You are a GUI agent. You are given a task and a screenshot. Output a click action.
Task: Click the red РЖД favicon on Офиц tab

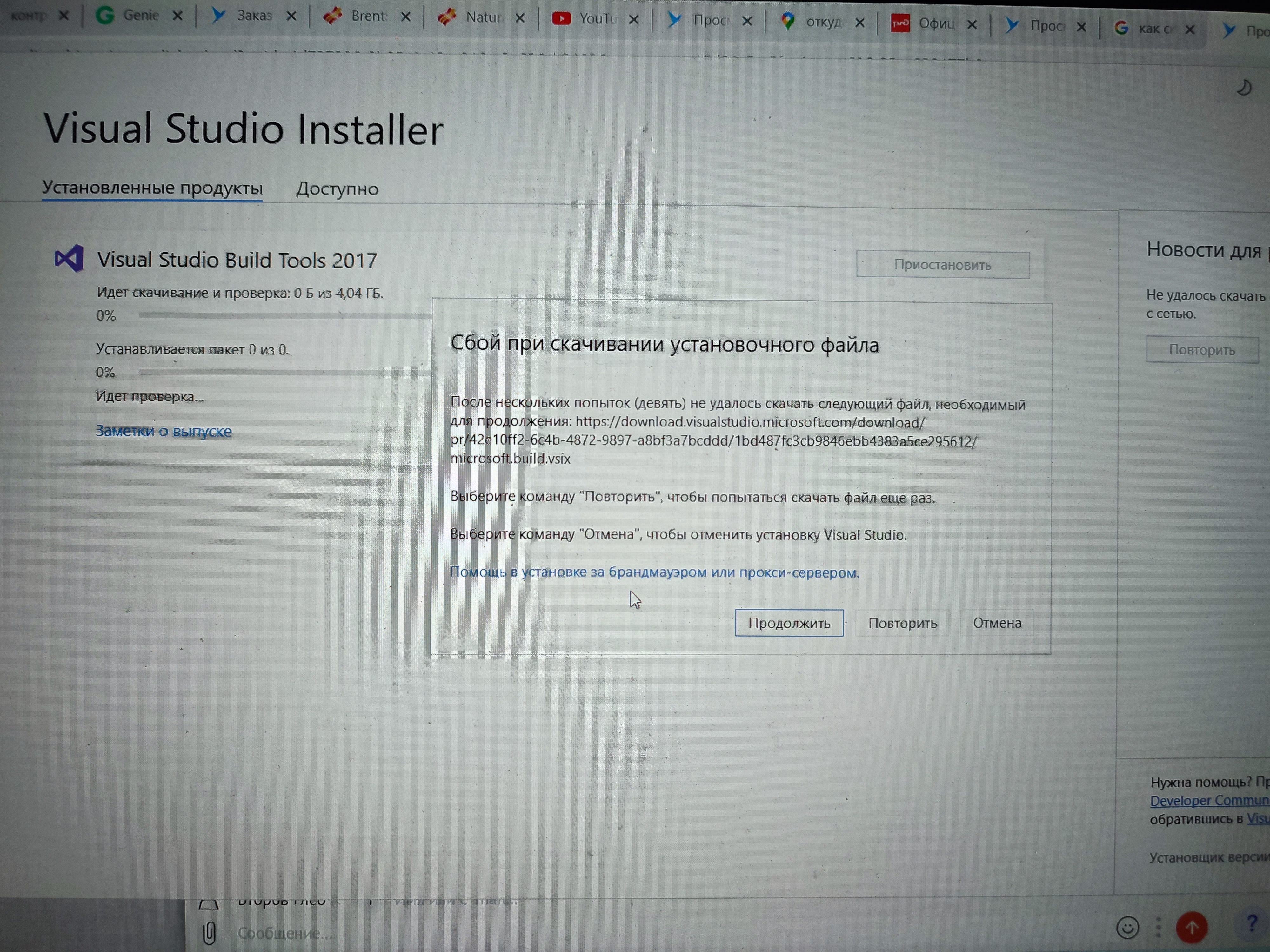pyautogui.click(x=900, y=23)
